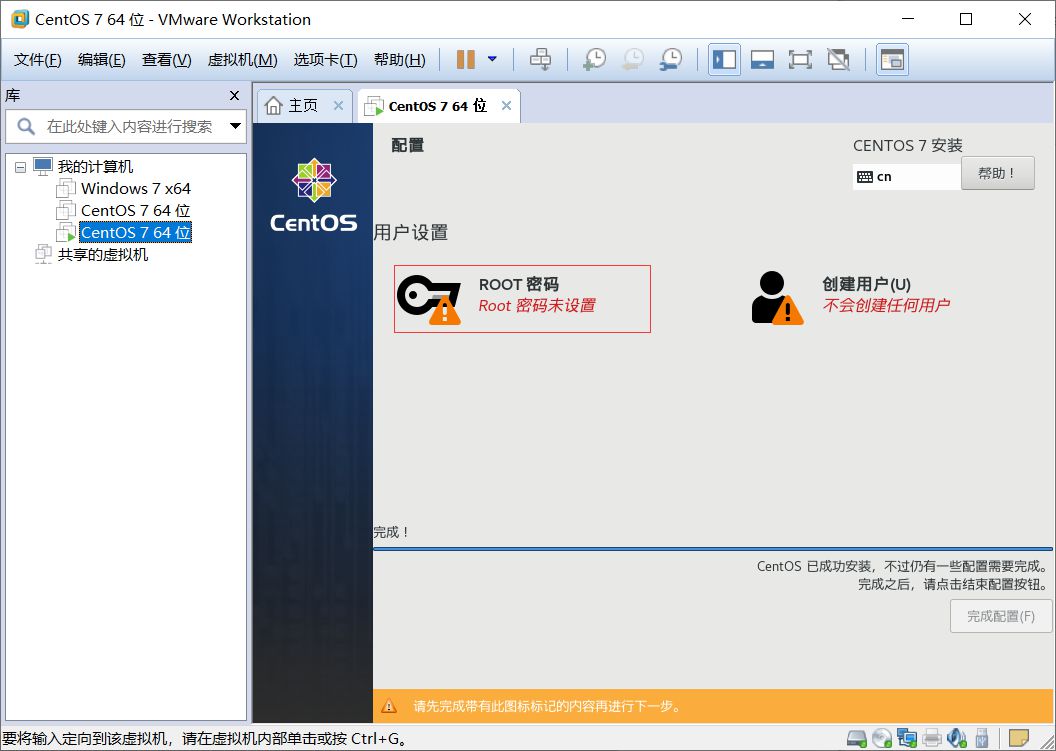Open the 选项卡(T) menu
The image size is (1056, 751).
point(325,59)
